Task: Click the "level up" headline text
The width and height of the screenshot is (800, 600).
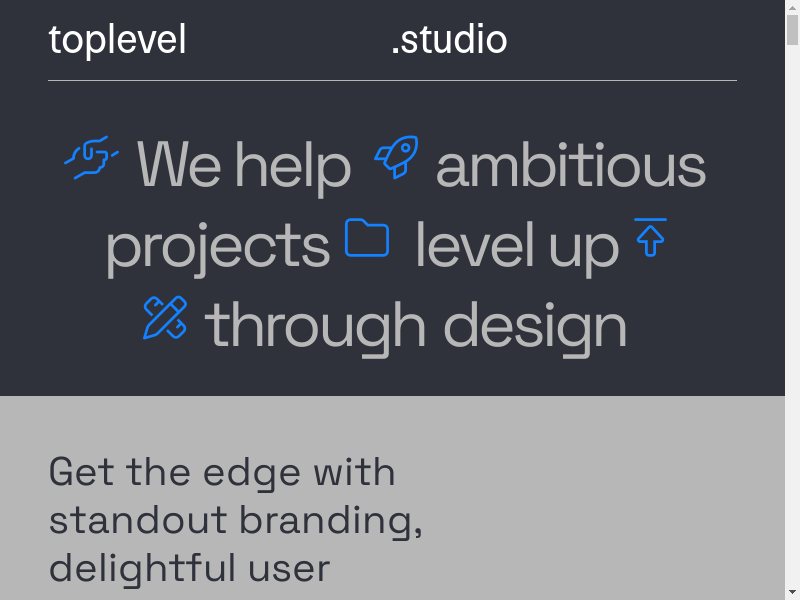Action: click(517, 247)
